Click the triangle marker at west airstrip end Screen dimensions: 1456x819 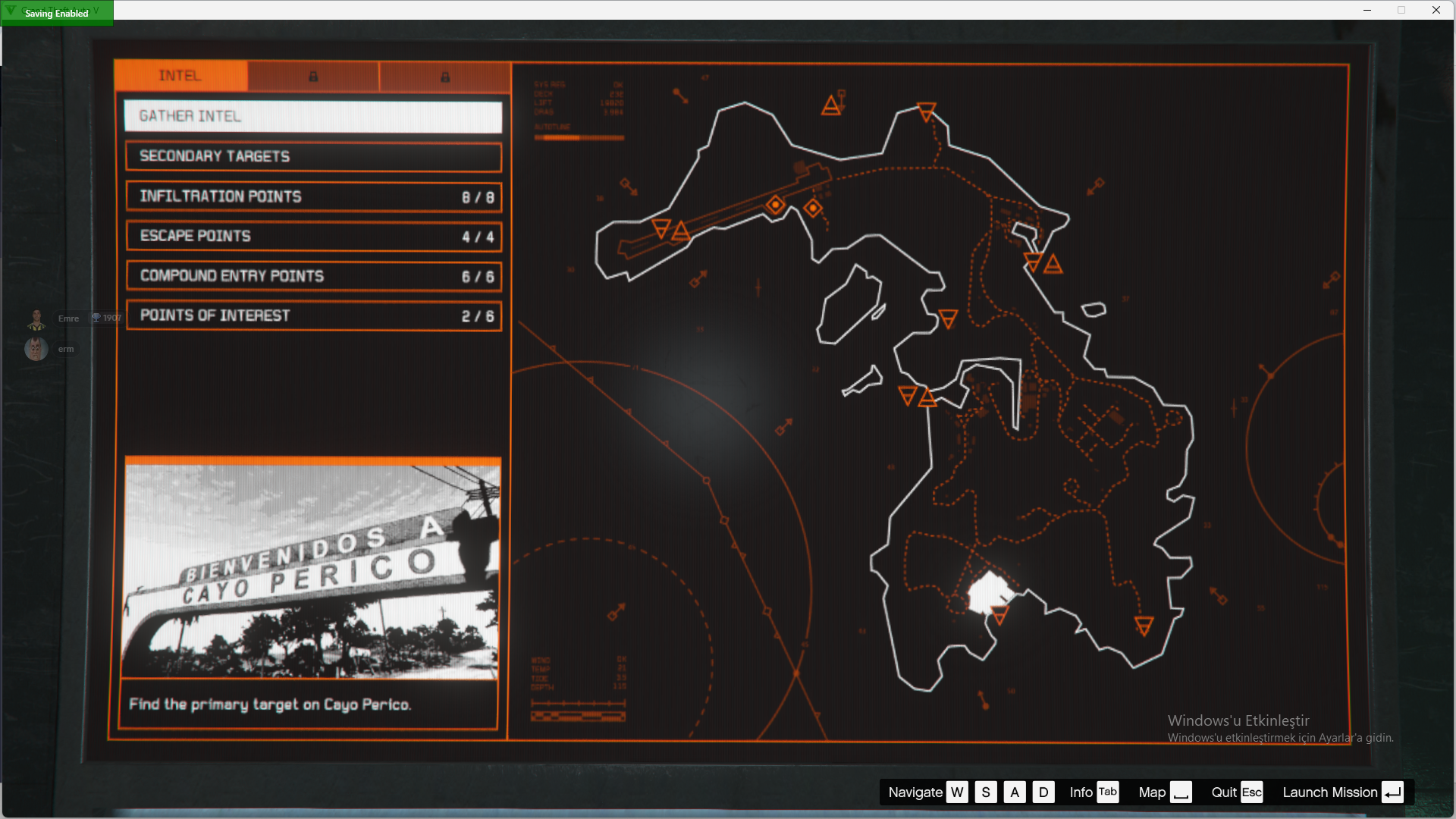(661, 227)
